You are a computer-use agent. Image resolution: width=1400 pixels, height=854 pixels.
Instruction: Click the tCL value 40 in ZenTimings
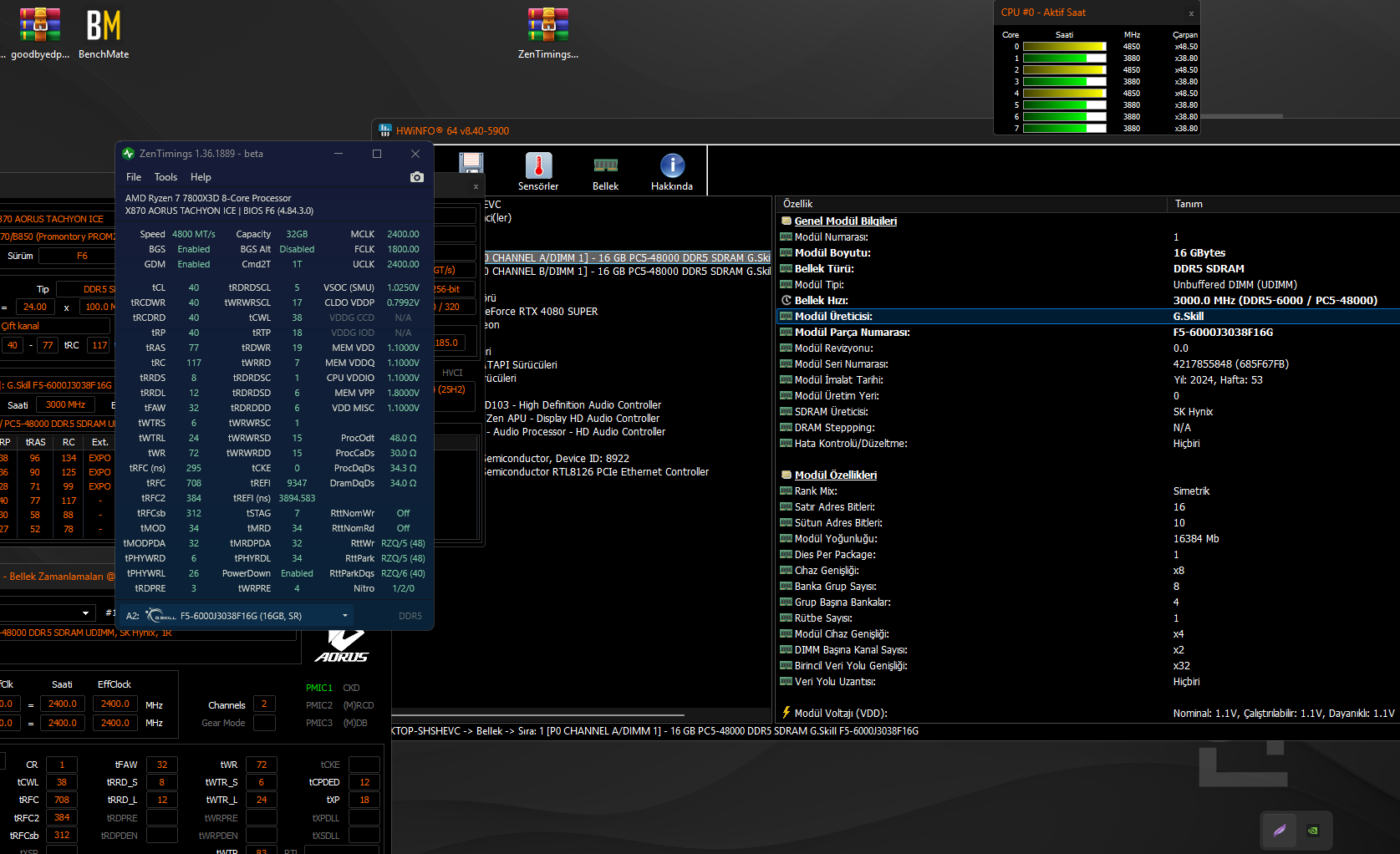pyautogui.click(x=194, y=287)
